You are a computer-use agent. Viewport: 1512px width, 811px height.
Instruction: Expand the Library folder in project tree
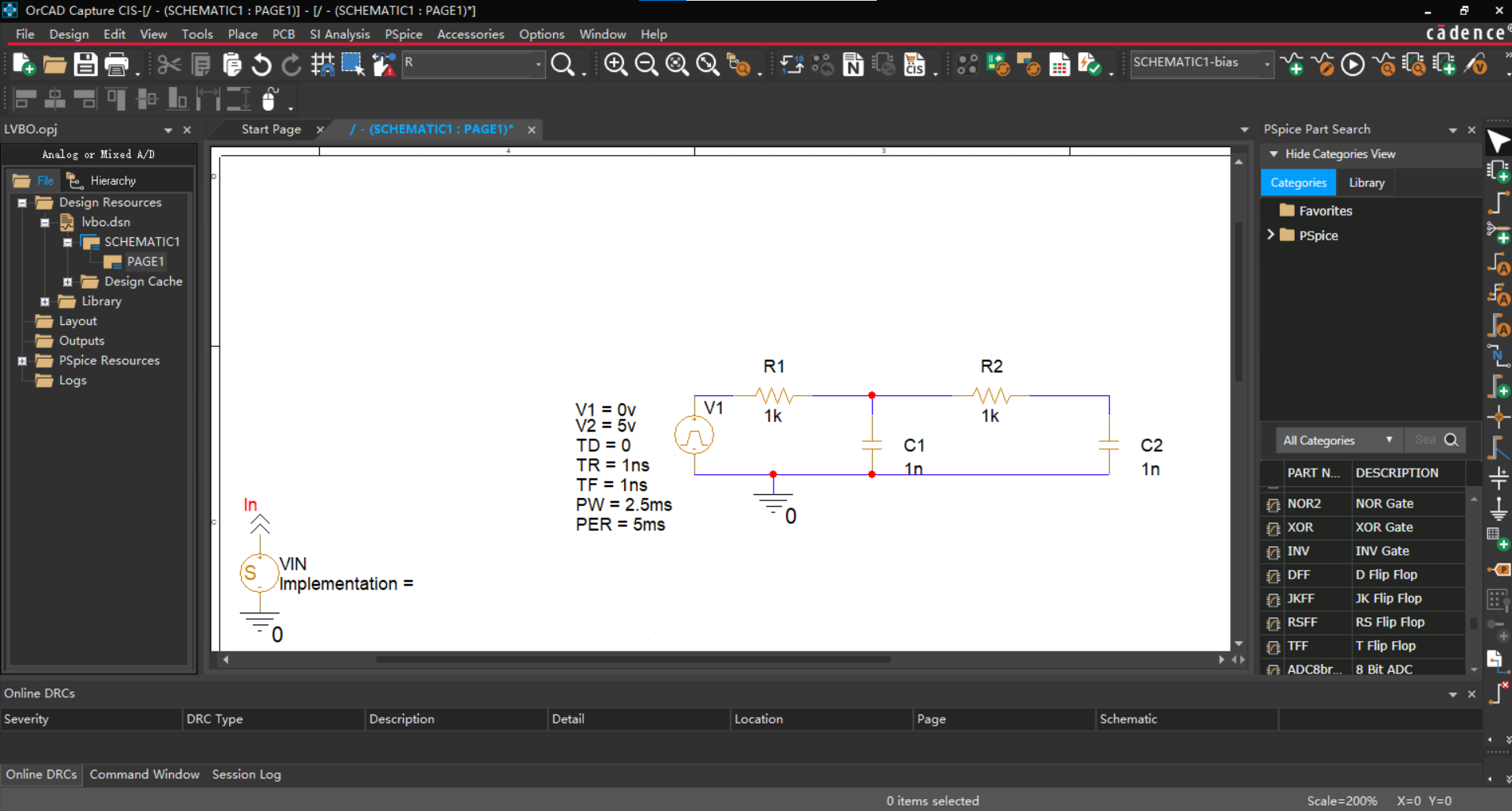coord(45,302)
